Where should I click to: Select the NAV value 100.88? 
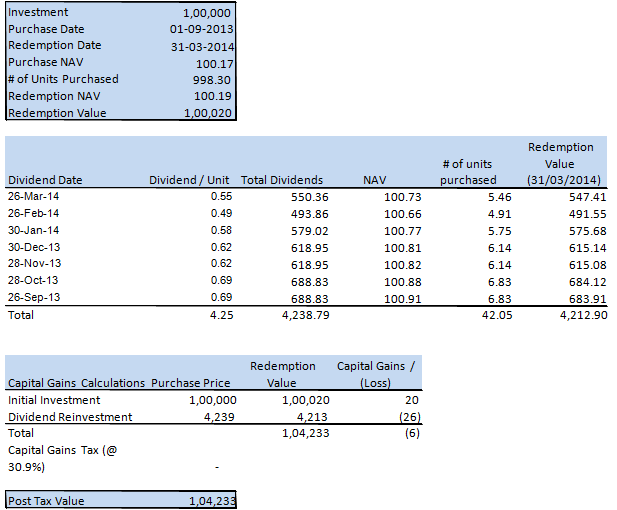click(403, 282)
